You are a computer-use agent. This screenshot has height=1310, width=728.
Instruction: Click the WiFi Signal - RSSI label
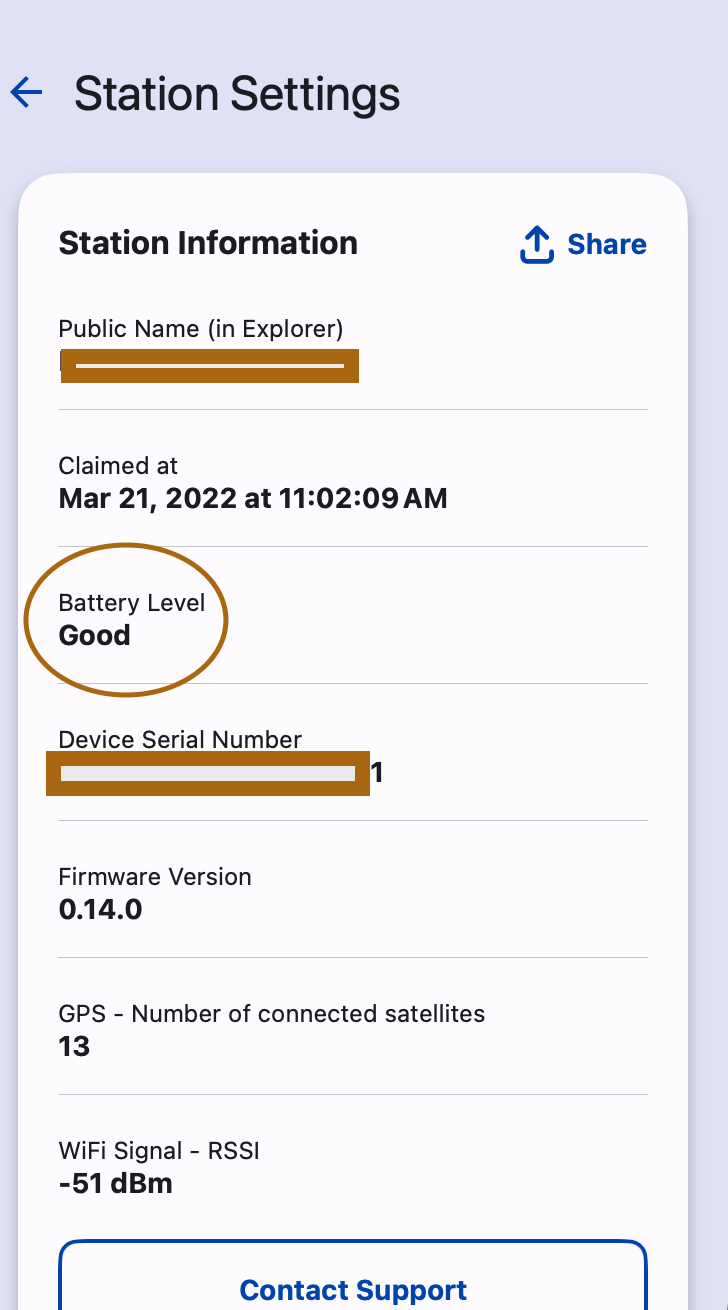159,1151
